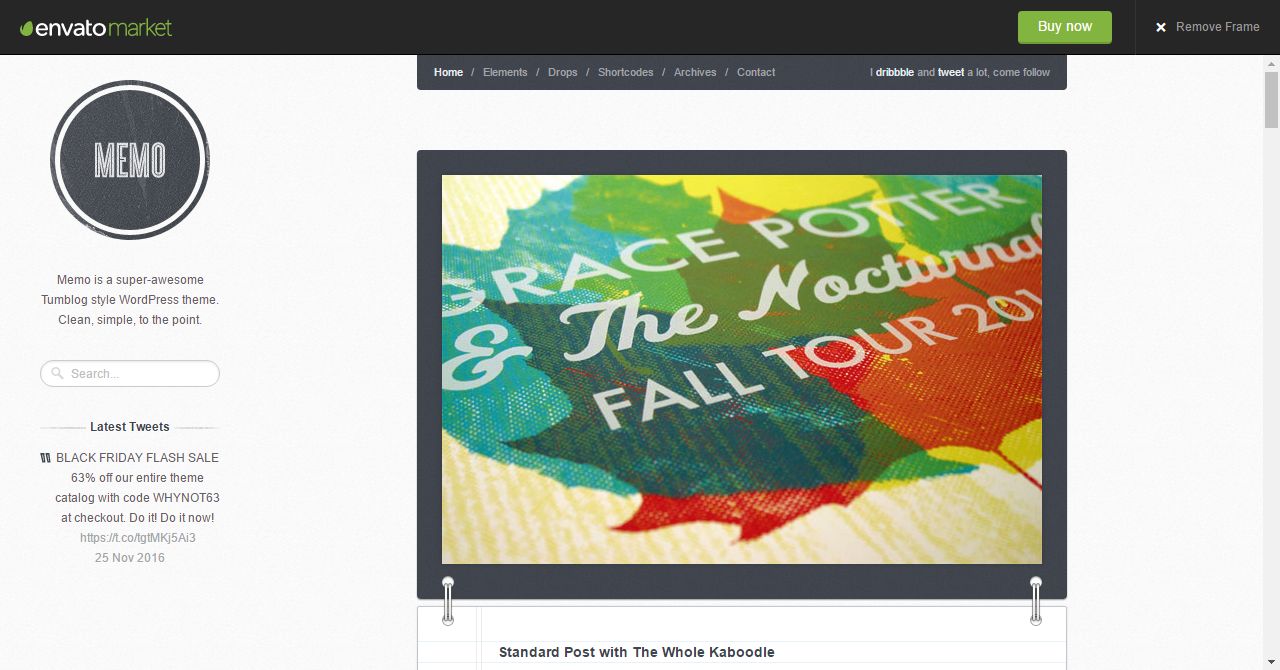Click the 'BLACK FRIDAY FLASH SALE' tweet text
The width and height of the screenshot is (1280, 670).
point(137,488)
